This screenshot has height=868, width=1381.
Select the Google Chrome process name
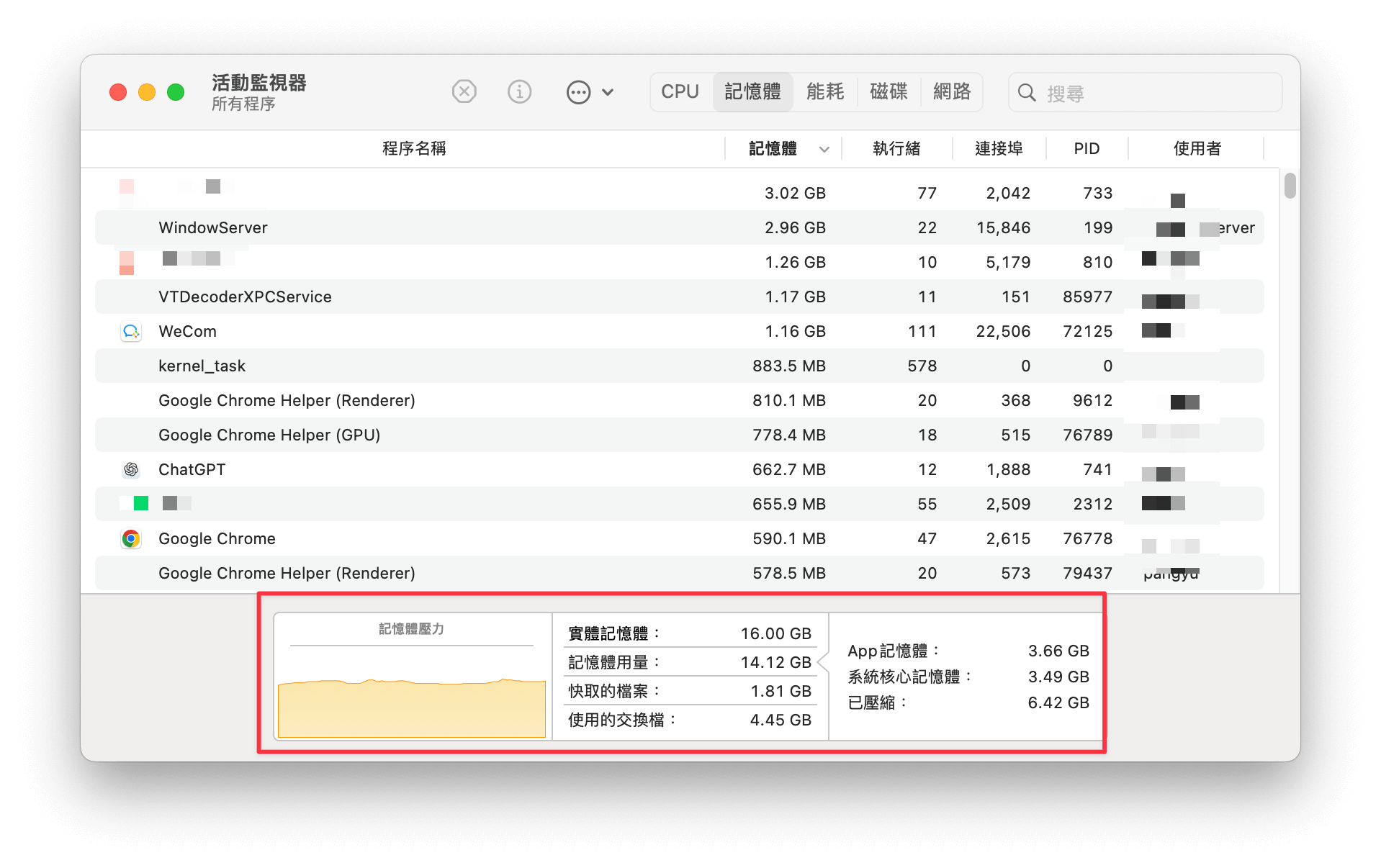[x=217, y=538]
